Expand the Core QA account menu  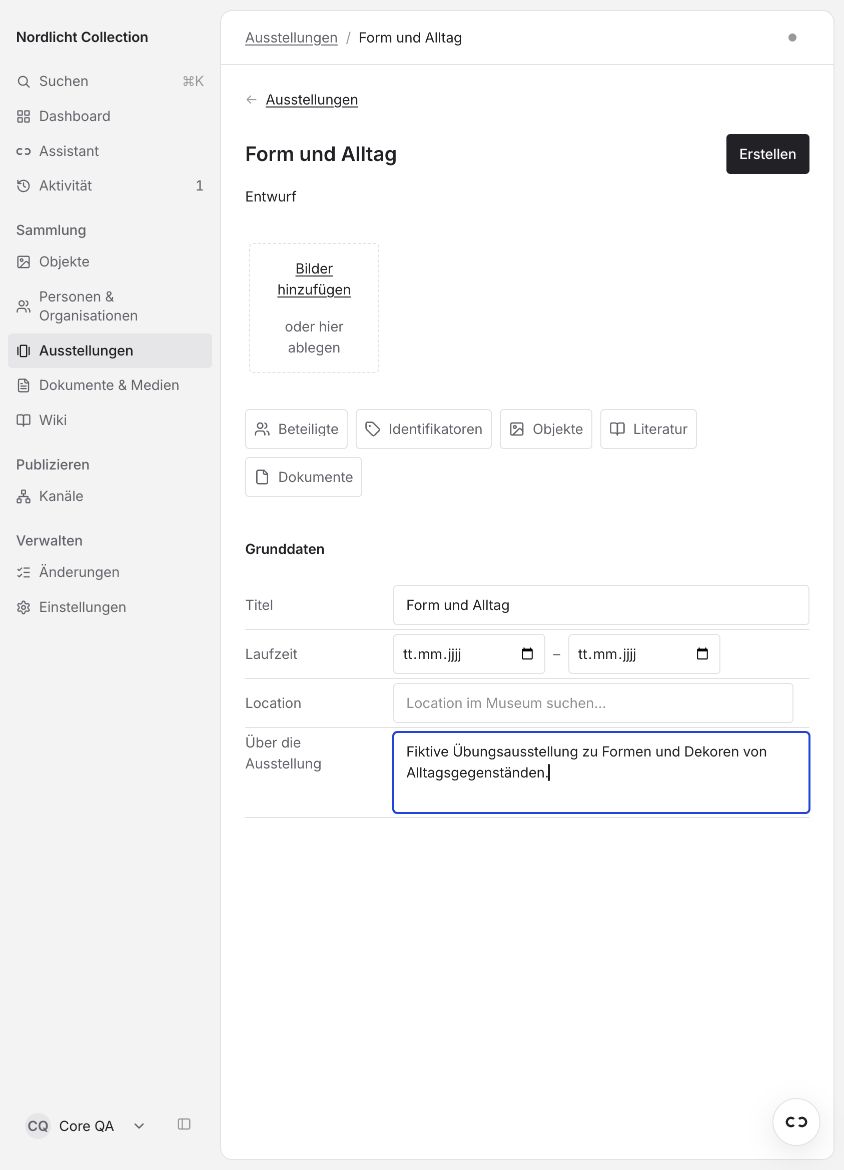(86, 1126)
